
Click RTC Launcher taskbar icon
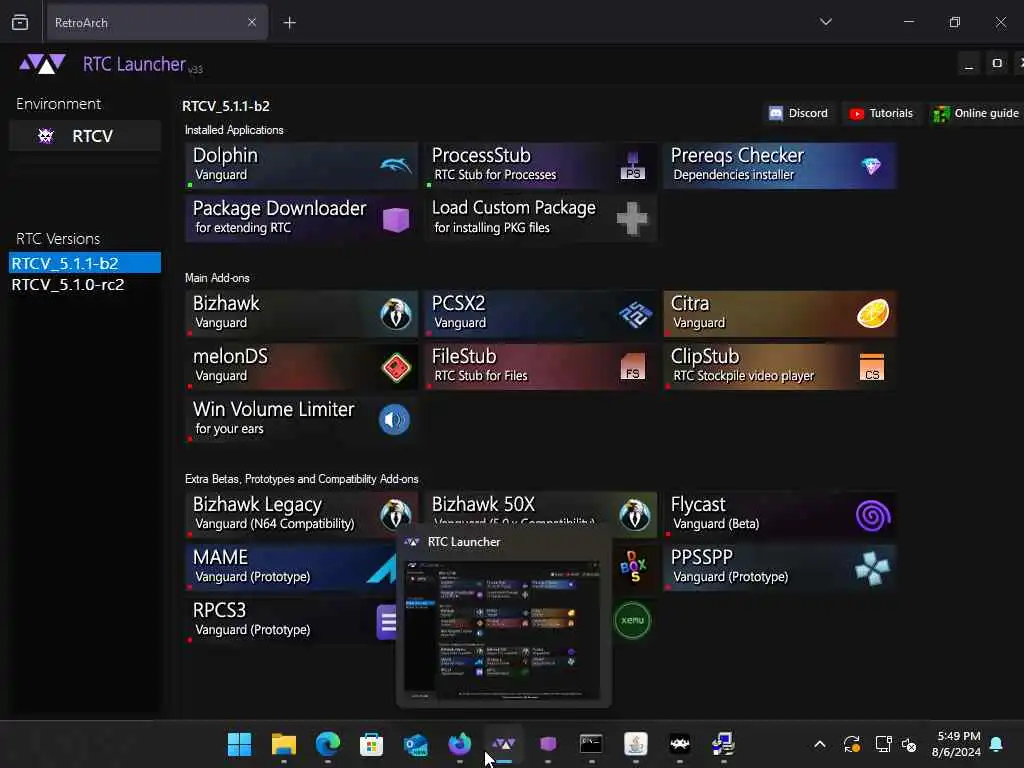504,744
